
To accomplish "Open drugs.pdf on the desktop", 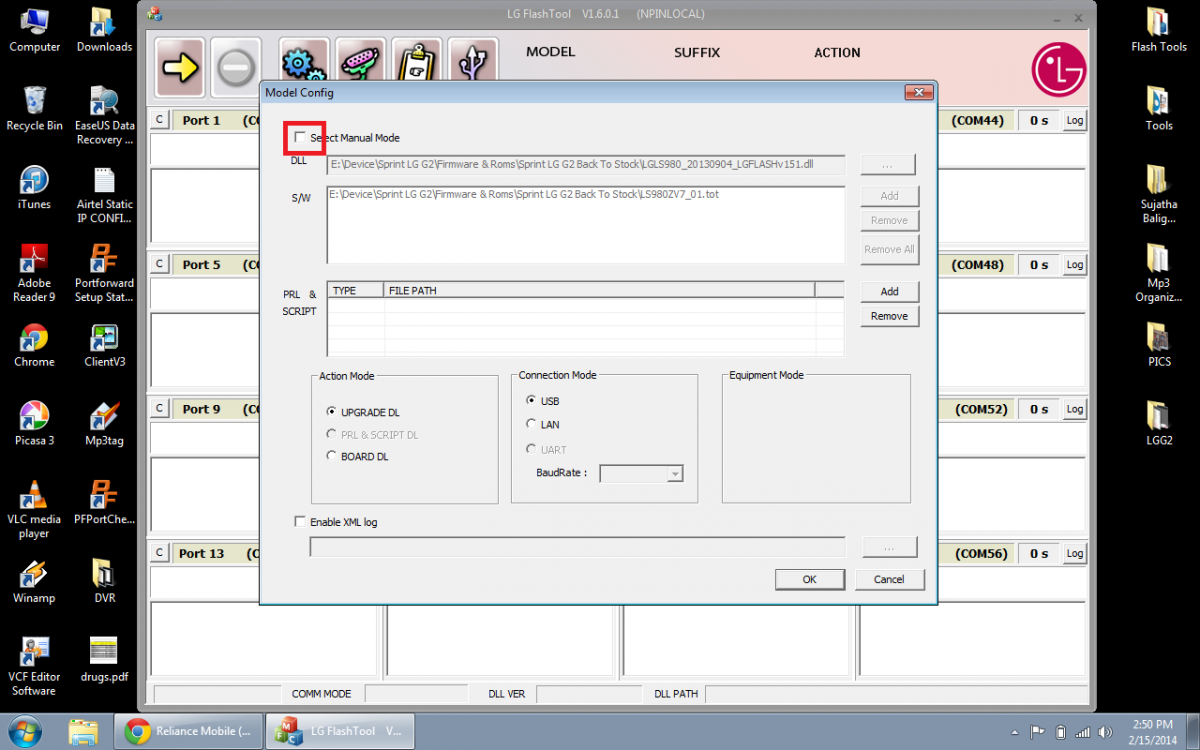I will 104,659.
